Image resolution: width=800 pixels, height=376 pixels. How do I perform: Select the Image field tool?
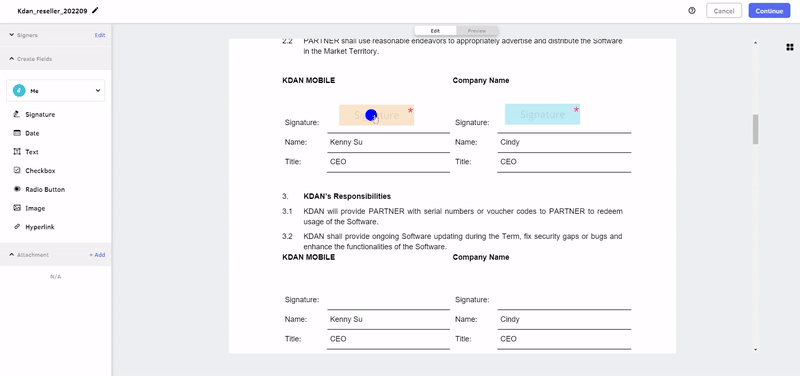(29, 208)
